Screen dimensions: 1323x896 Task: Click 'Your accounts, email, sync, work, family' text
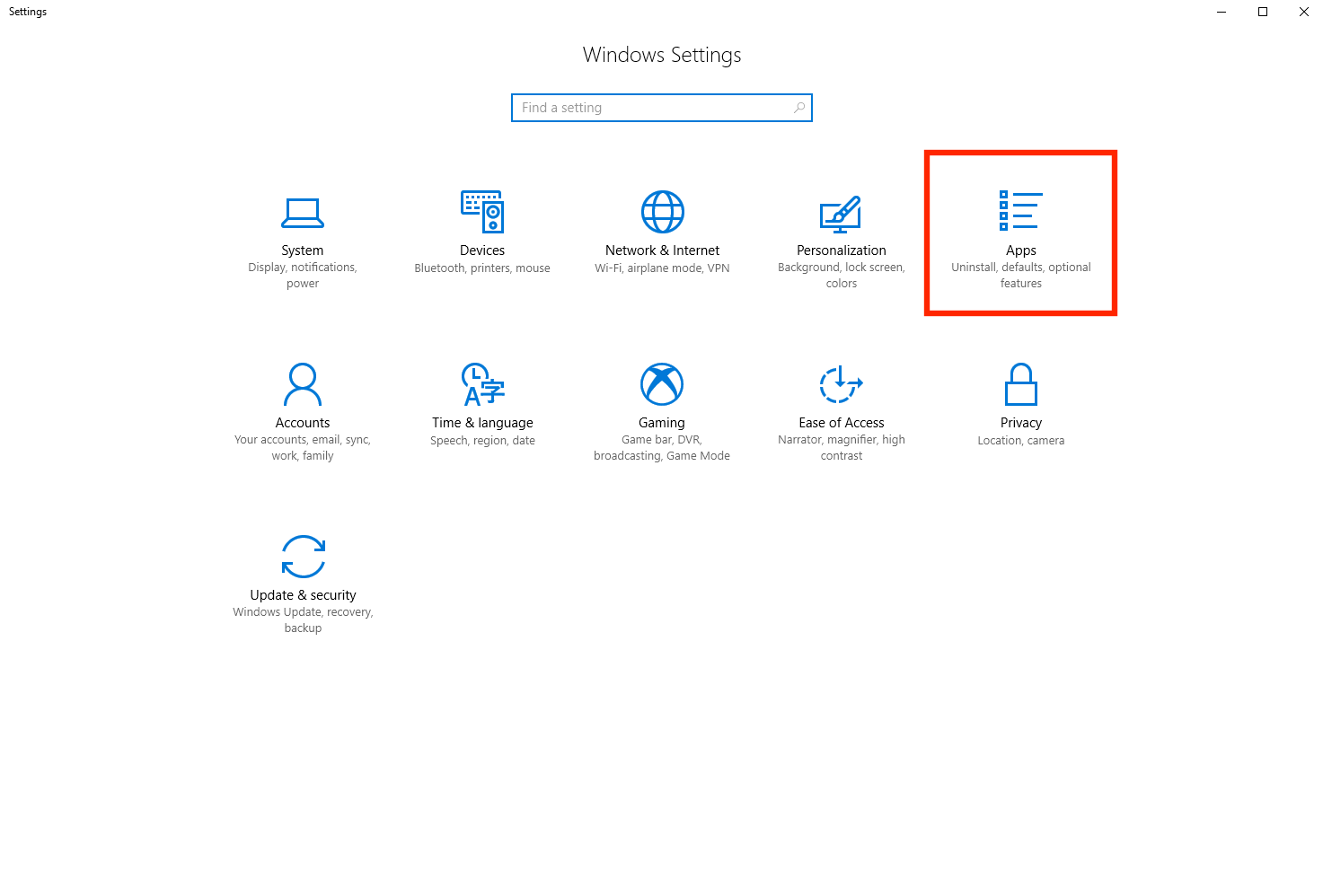(x=303, y=448)
